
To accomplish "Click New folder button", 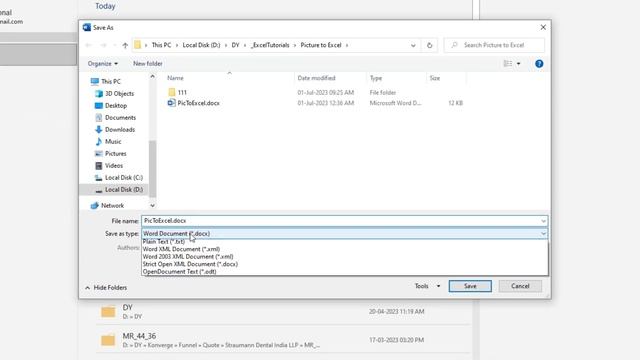I will [148, 64].
